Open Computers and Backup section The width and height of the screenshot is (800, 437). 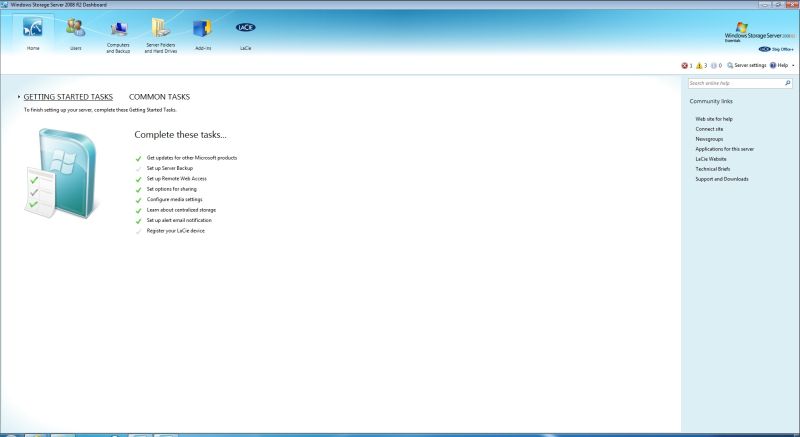click(x=118, y=35)
